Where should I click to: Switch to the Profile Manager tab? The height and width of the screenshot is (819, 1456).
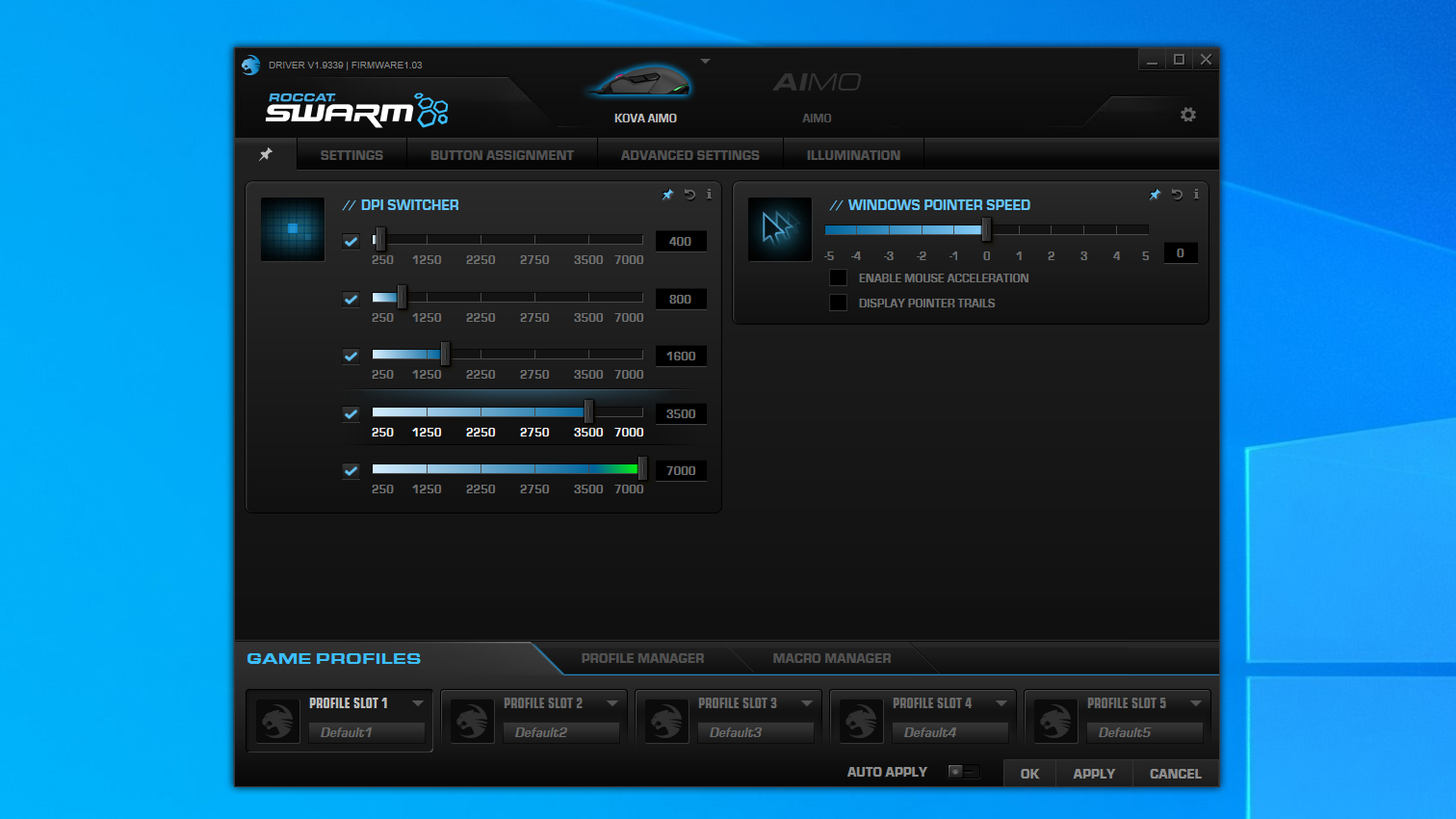coord(642,658)
